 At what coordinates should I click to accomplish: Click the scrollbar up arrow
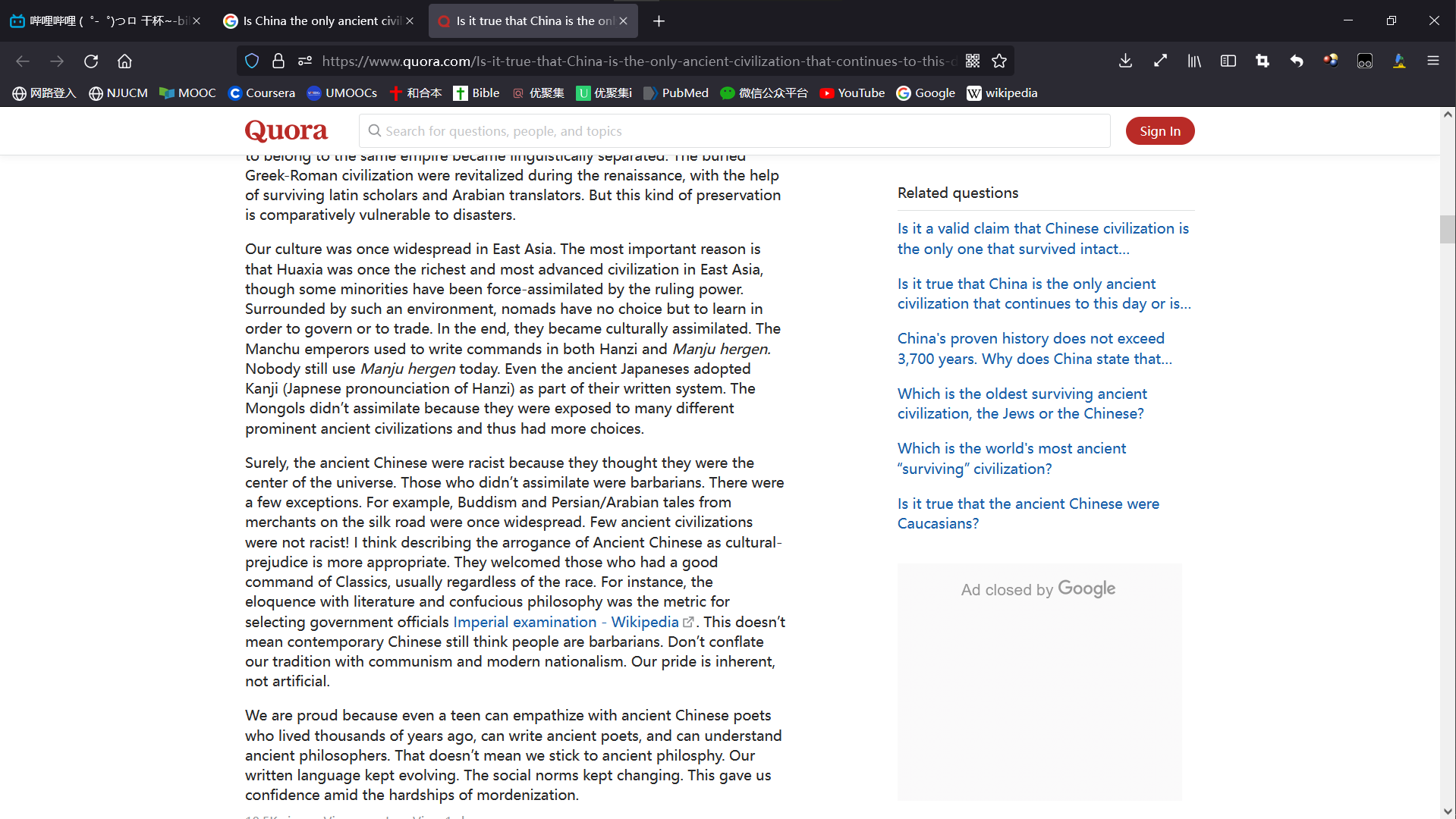tap(1448, 115)
